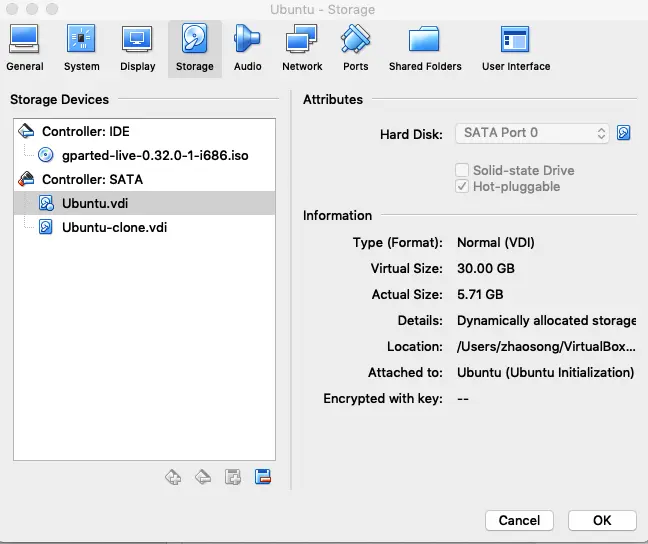Select Controller: IDE in the tree
Image resolution: width=648 pixels, height=544 pixels.
(x=144, y=131)
